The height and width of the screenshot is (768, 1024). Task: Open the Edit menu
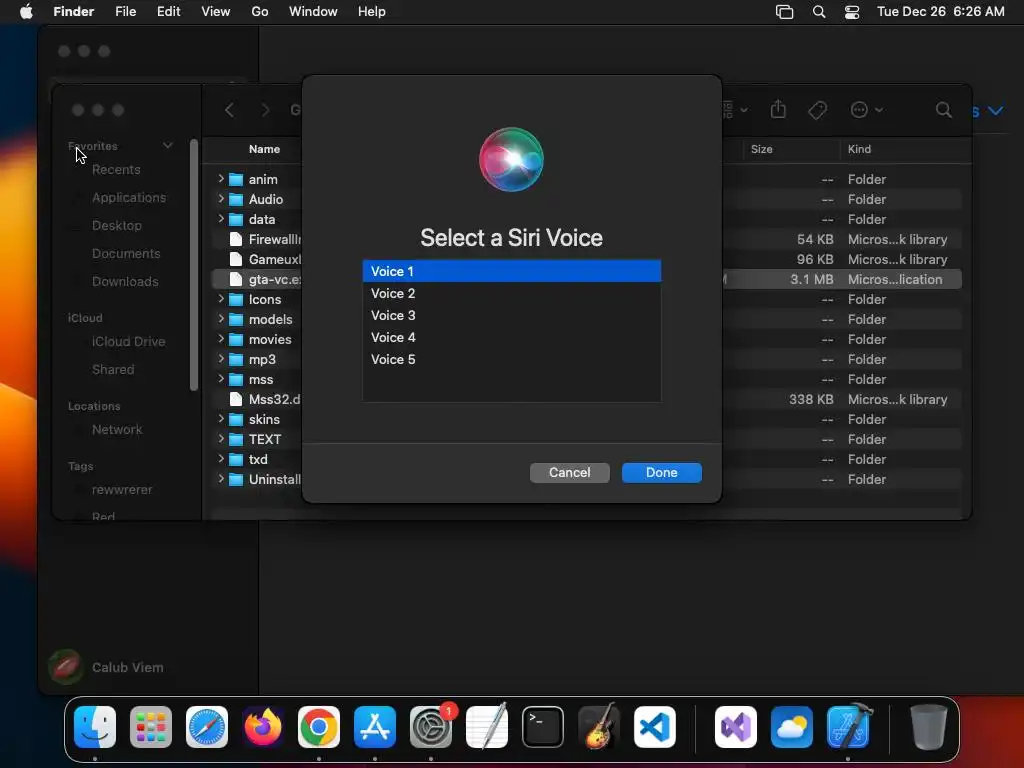(x=168, y=12)
